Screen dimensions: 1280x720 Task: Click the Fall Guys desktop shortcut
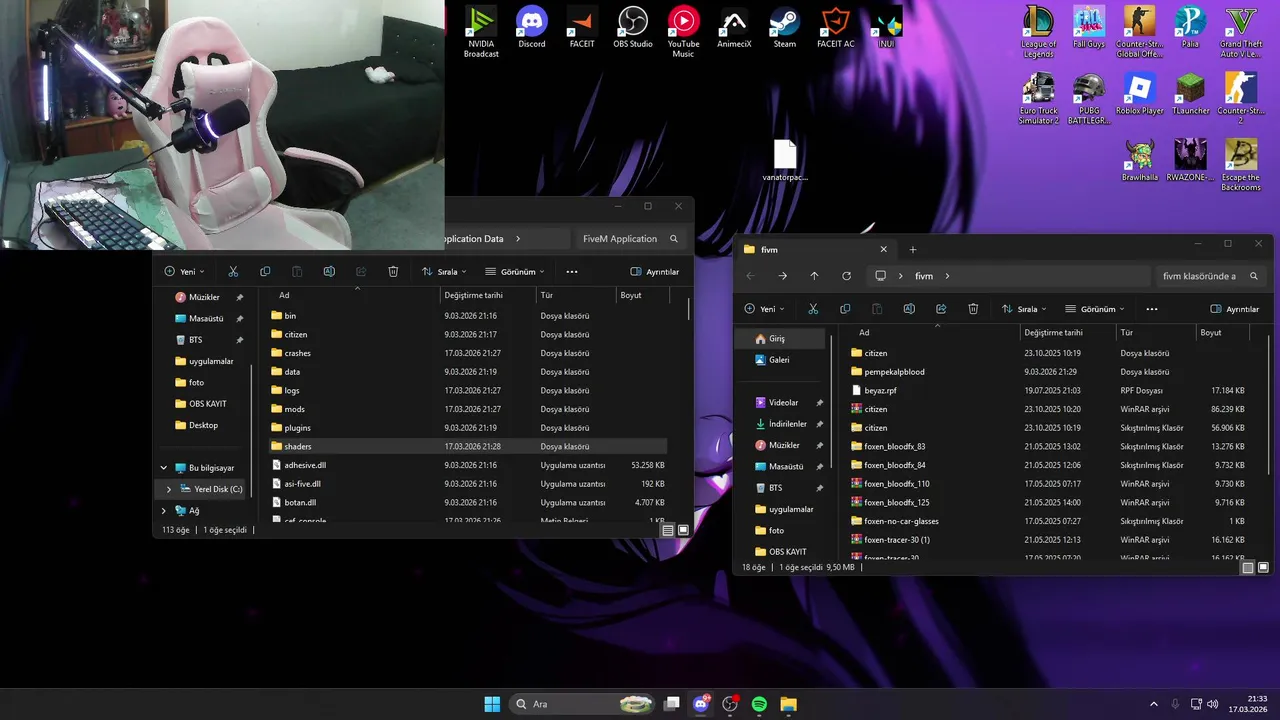coord(1089,28)
